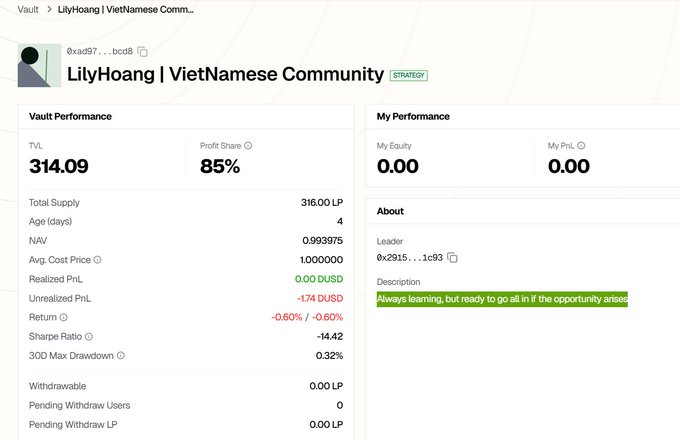
Task: Click the Return value -0.60% / -0.60%
Action: pyautogui.click(x=307, y=317)
